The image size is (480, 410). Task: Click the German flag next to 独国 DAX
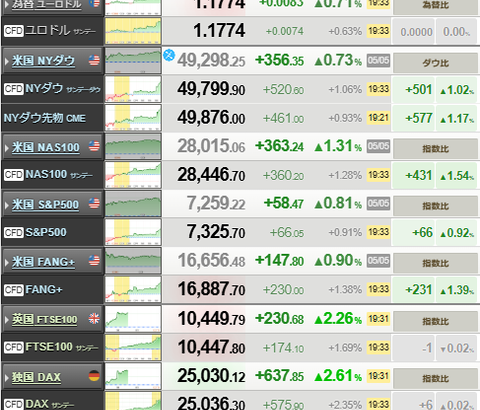pyautogui.click(x=94, y=376)
